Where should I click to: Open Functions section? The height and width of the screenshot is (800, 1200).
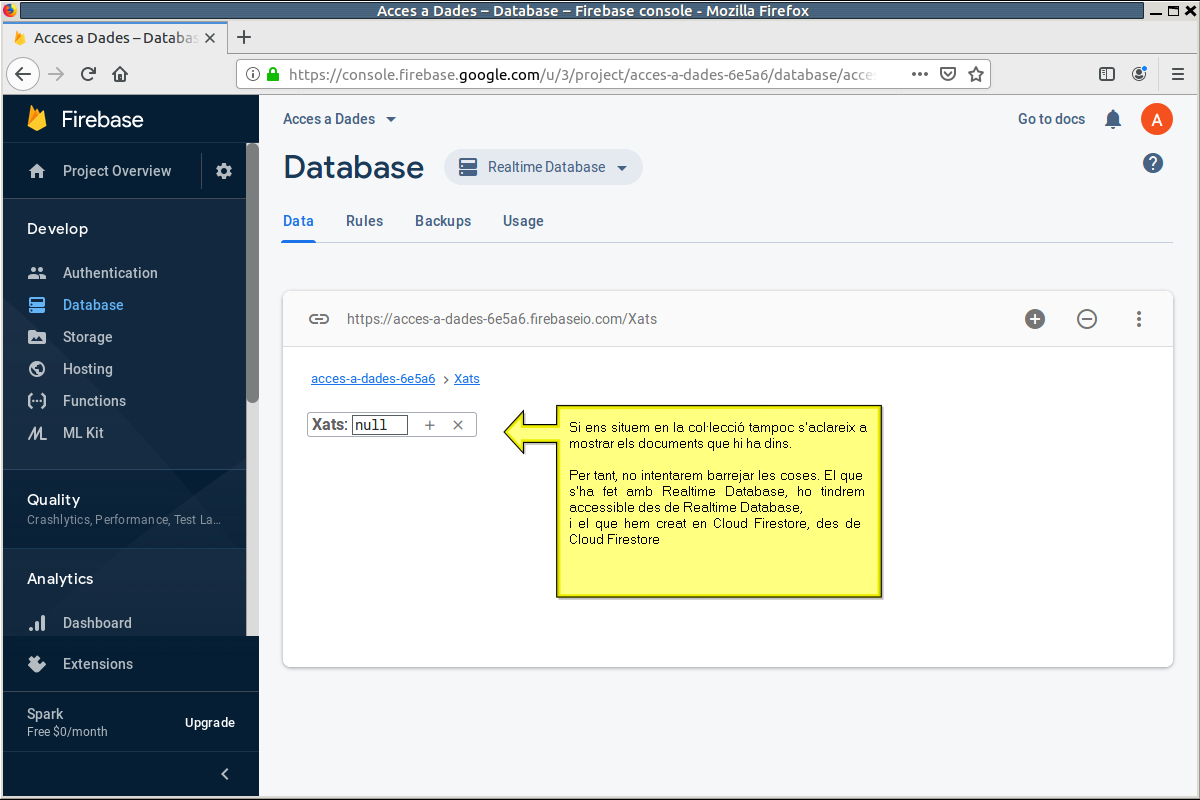[94, 401]
